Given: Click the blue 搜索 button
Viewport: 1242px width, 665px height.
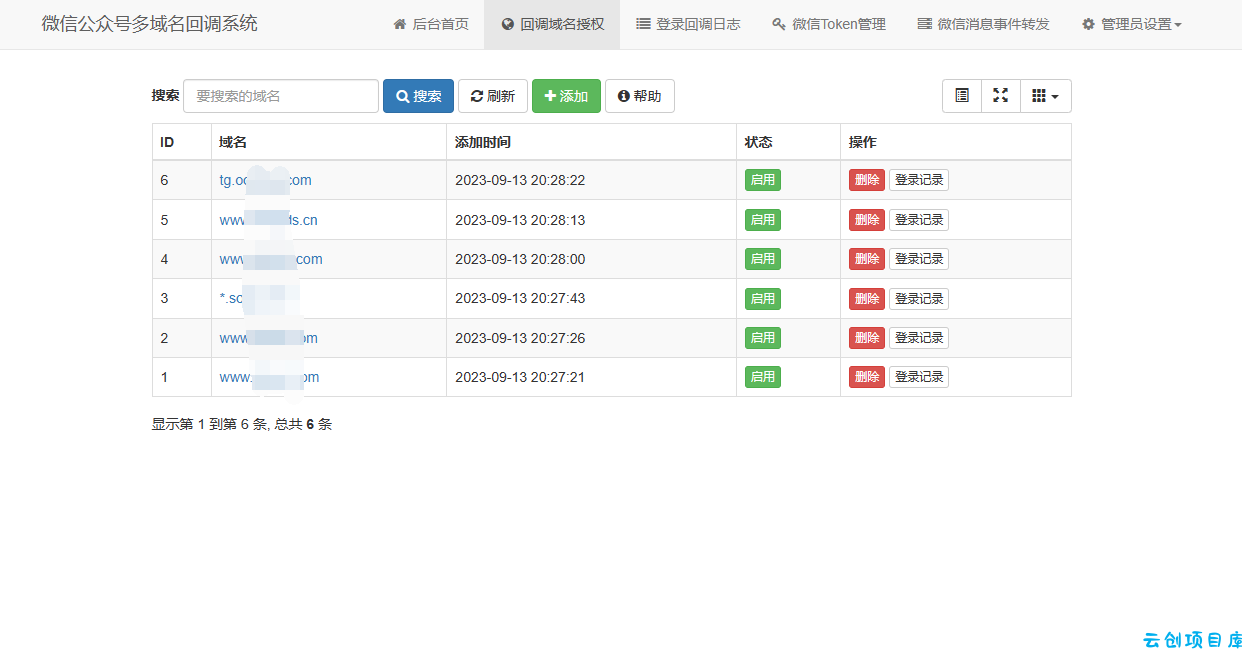Looking at the screenshot, I should click(x=418, y=96).
